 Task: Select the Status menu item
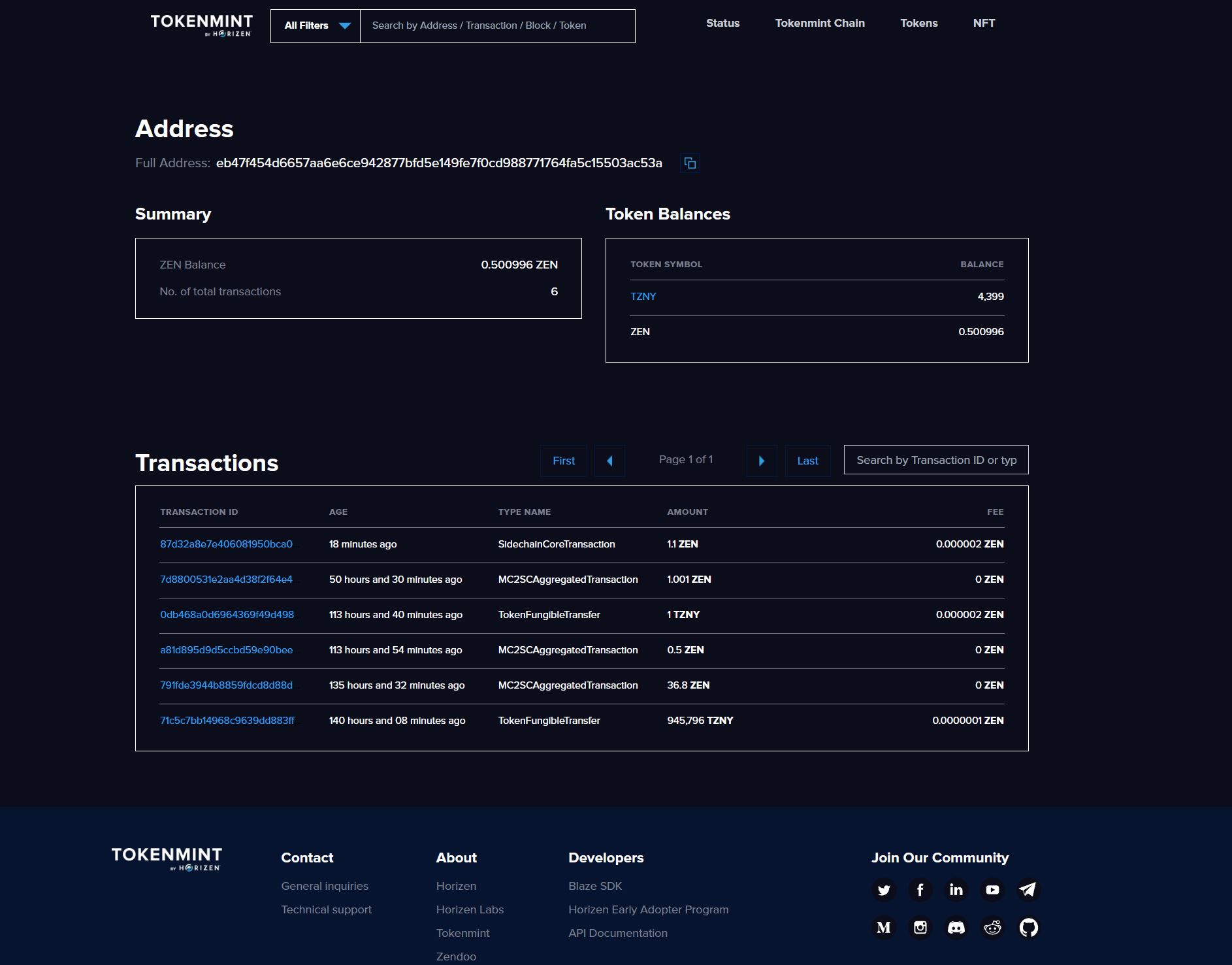(722, 23)
